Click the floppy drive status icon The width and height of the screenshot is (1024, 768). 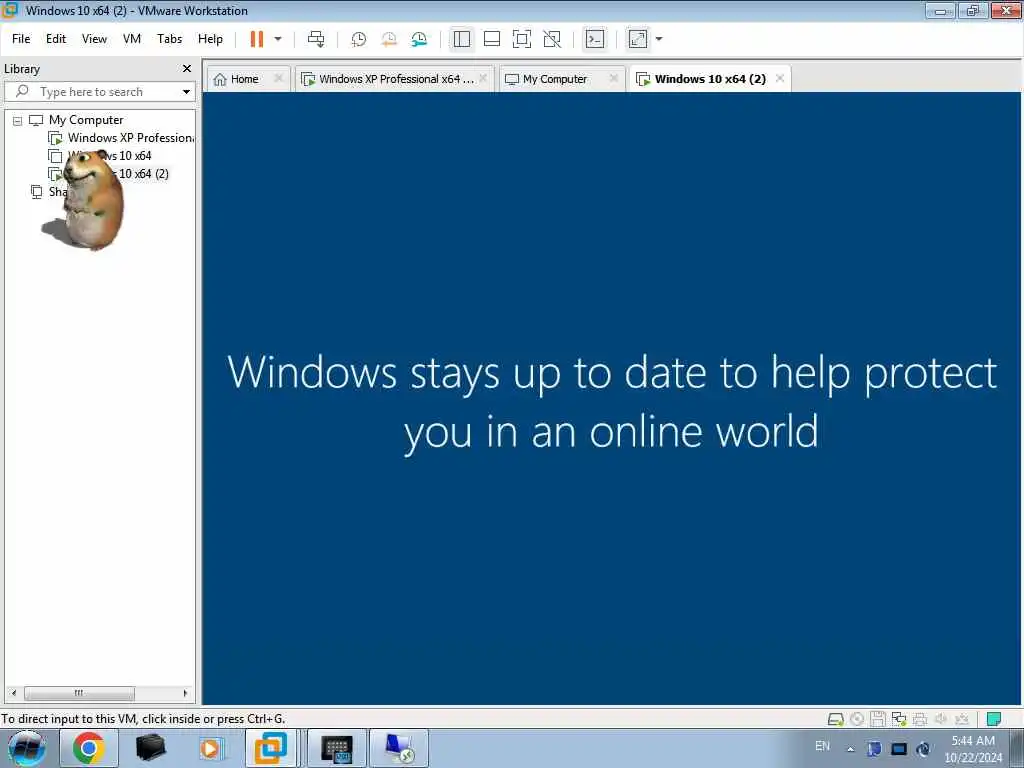tap(878, 719)
